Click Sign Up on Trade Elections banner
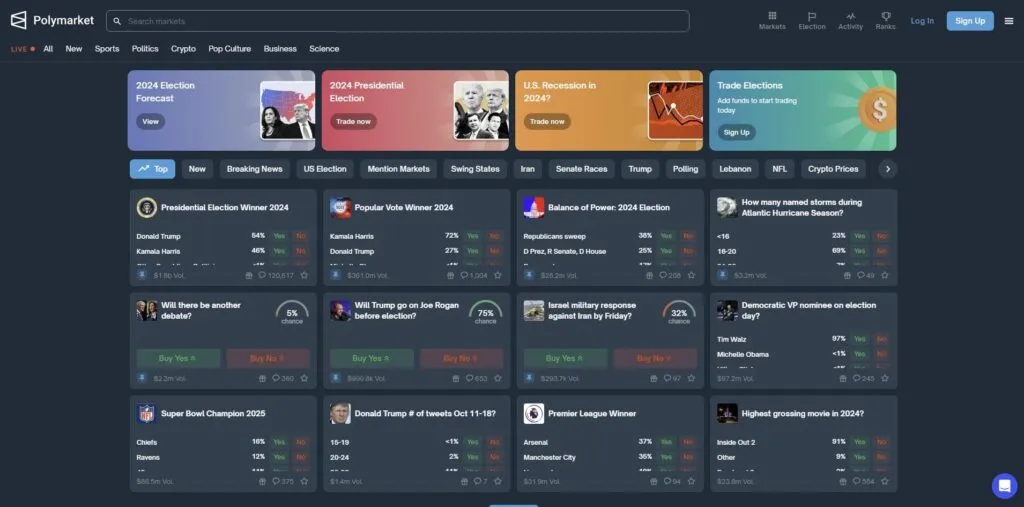The width and height of the screenshot is (1024, 507). [737, 132]
